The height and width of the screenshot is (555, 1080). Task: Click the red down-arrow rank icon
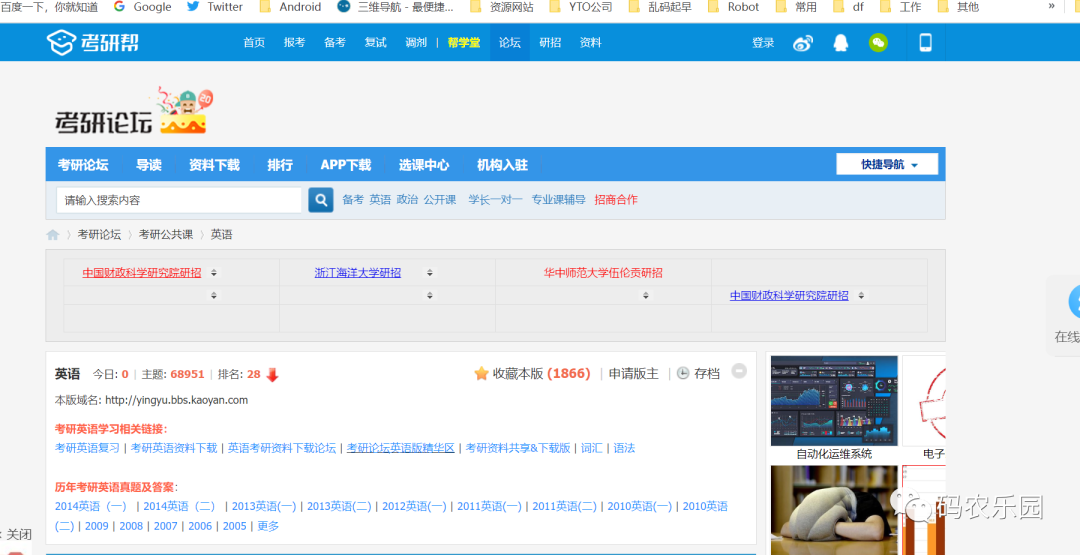pyautogui.click(x=272, y=375)
